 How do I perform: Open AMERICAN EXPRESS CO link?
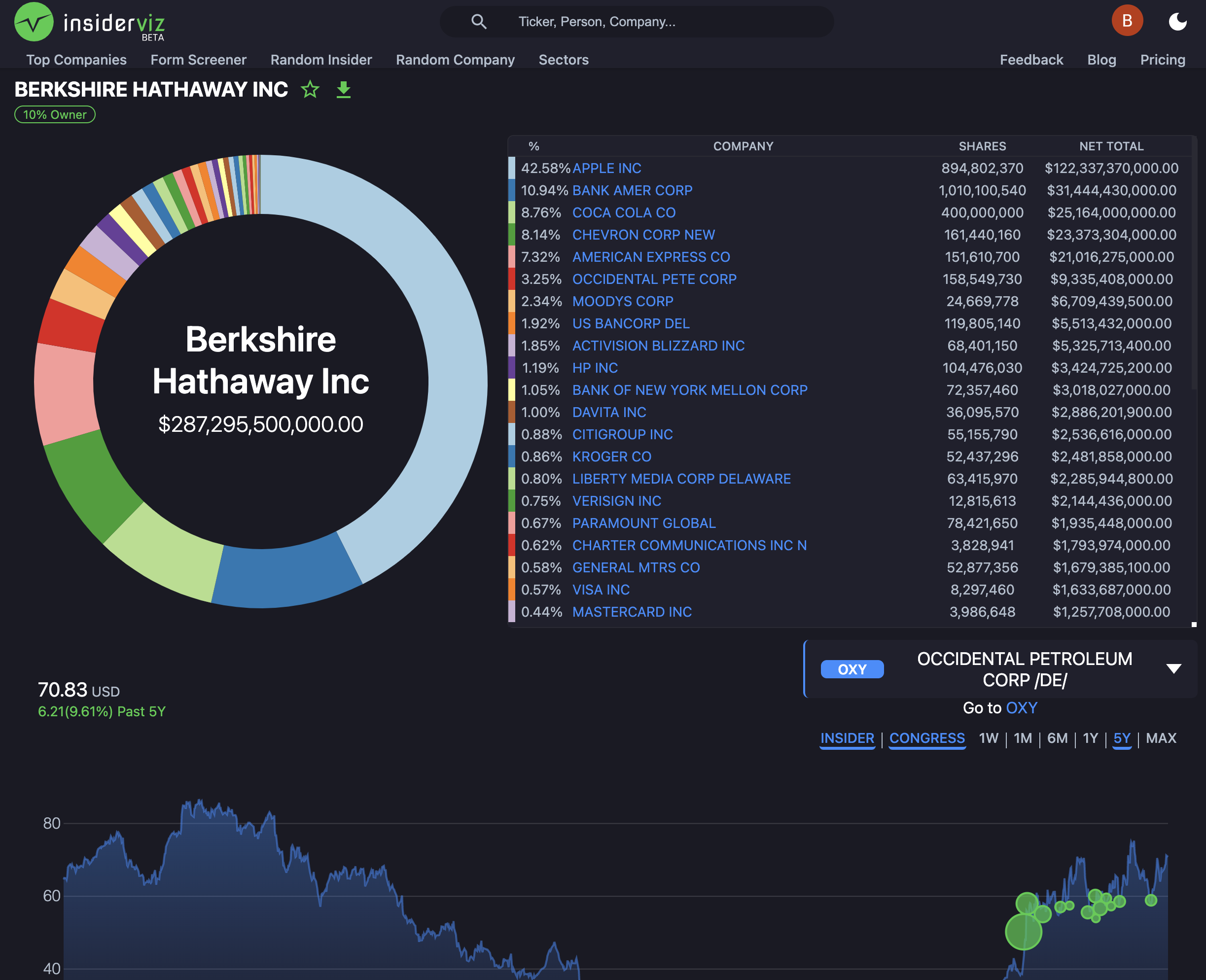[x=651, y=257]
